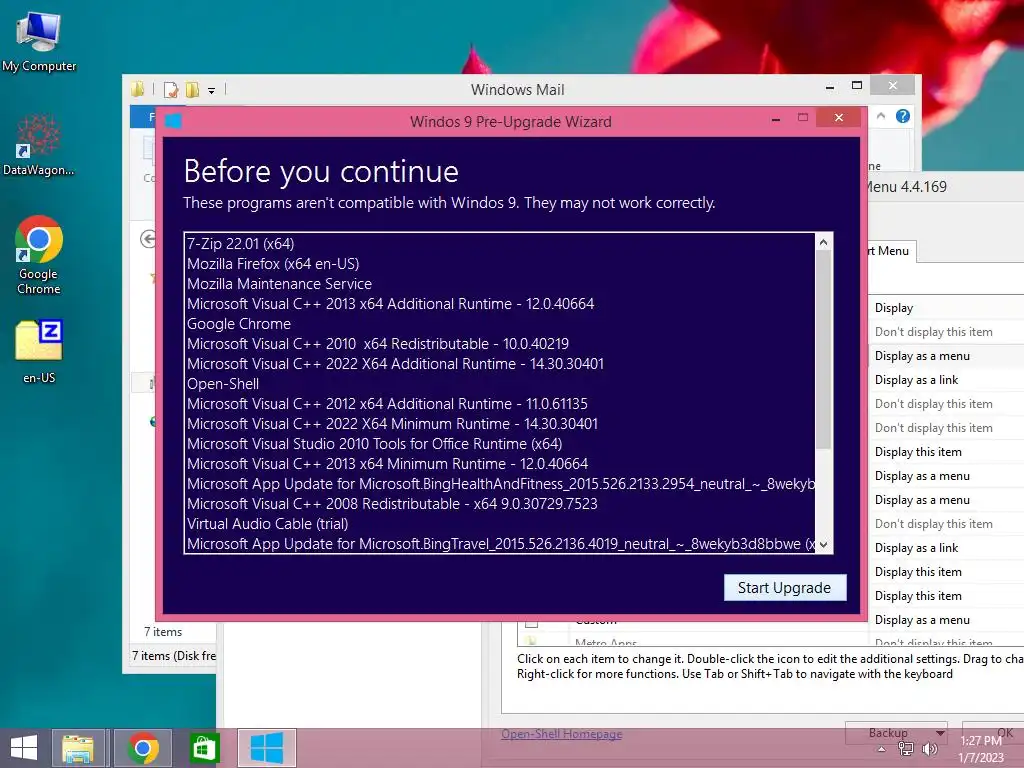Collapse the Windows Mail ribbon chevron

click(x=881, y=116)
